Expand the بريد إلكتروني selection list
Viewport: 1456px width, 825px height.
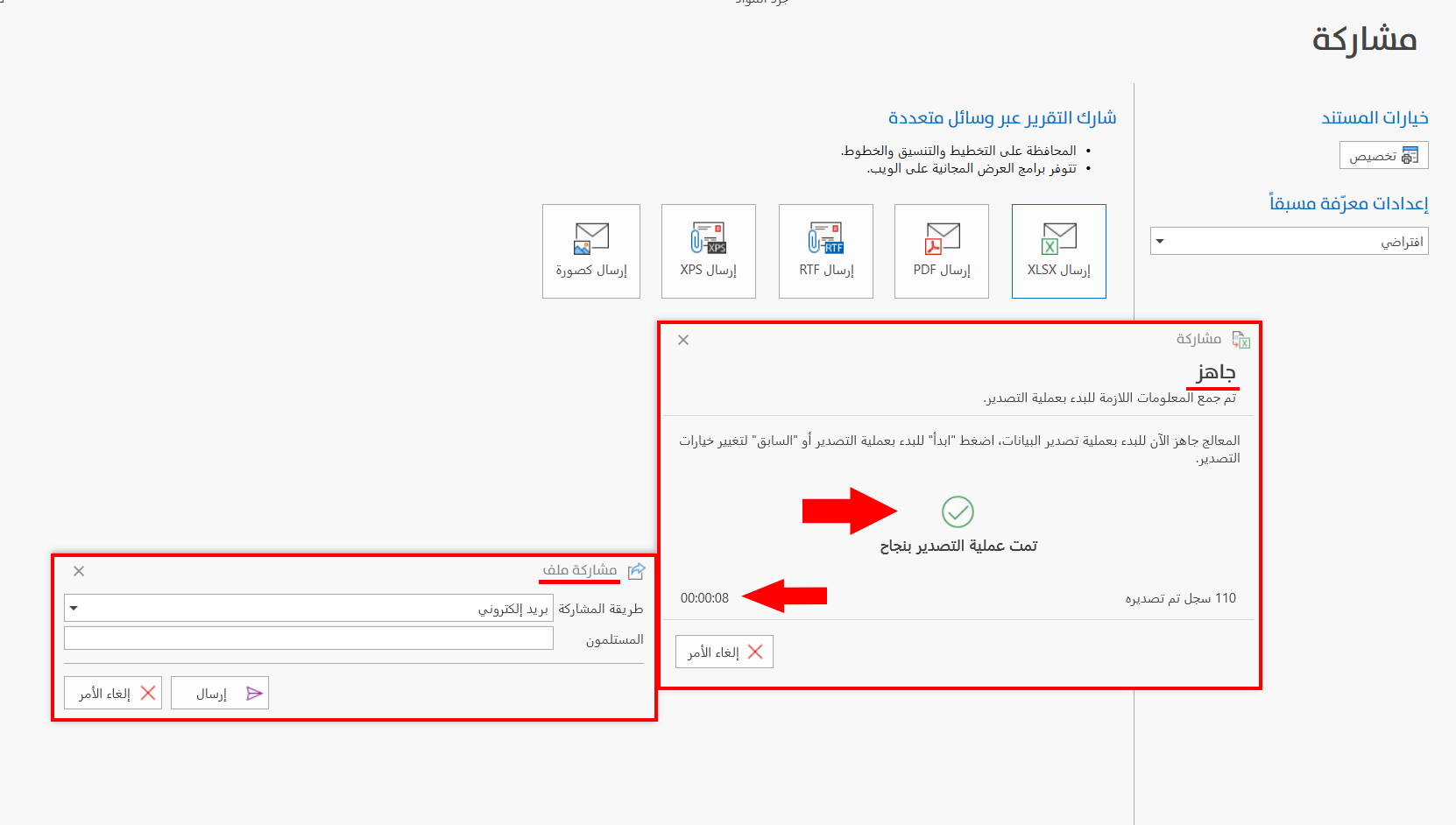pos(75,608)
